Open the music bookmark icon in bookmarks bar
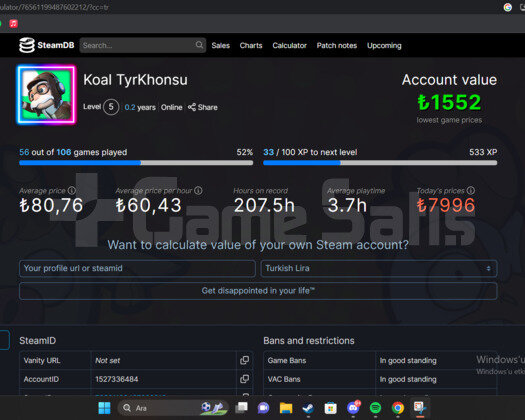 coord(13,23)
